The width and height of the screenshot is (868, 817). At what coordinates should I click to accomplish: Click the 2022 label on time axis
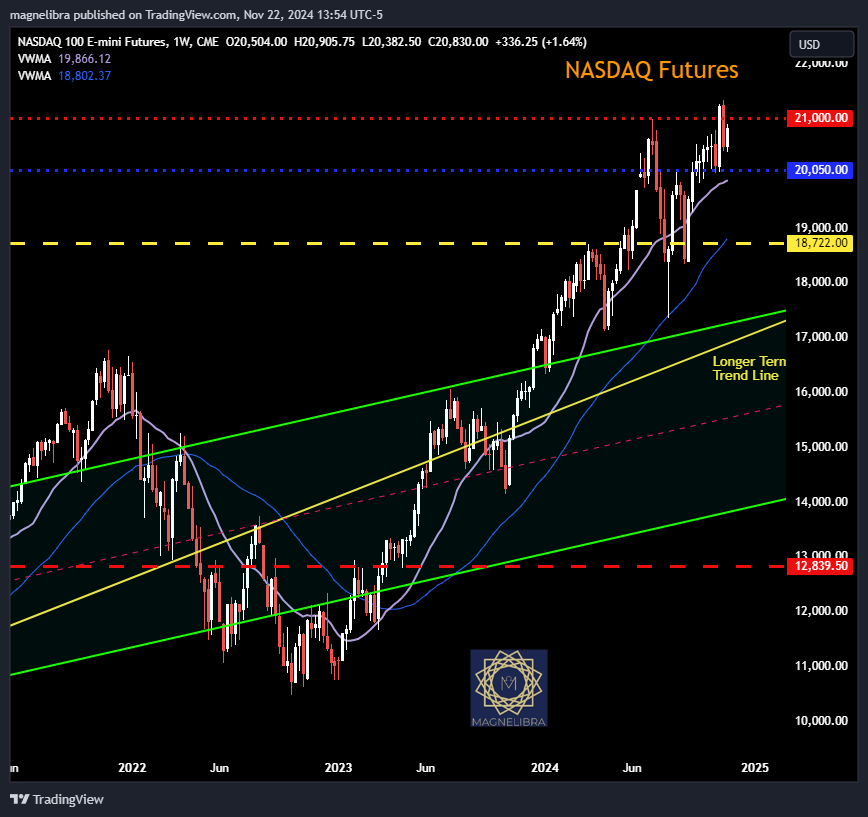(x=132, y=768)
